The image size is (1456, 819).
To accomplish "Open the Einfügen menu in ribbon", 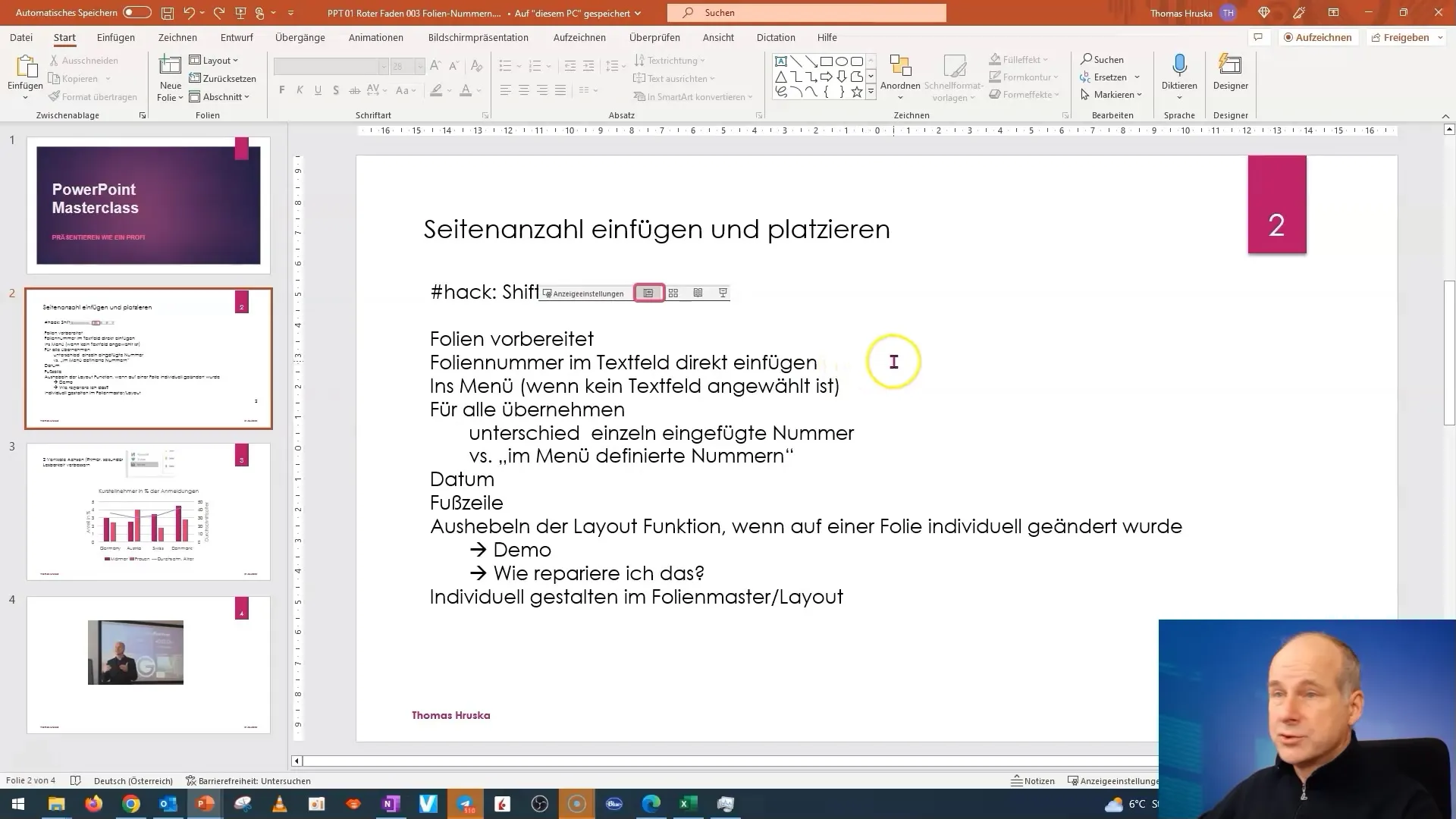I will 115,38.
